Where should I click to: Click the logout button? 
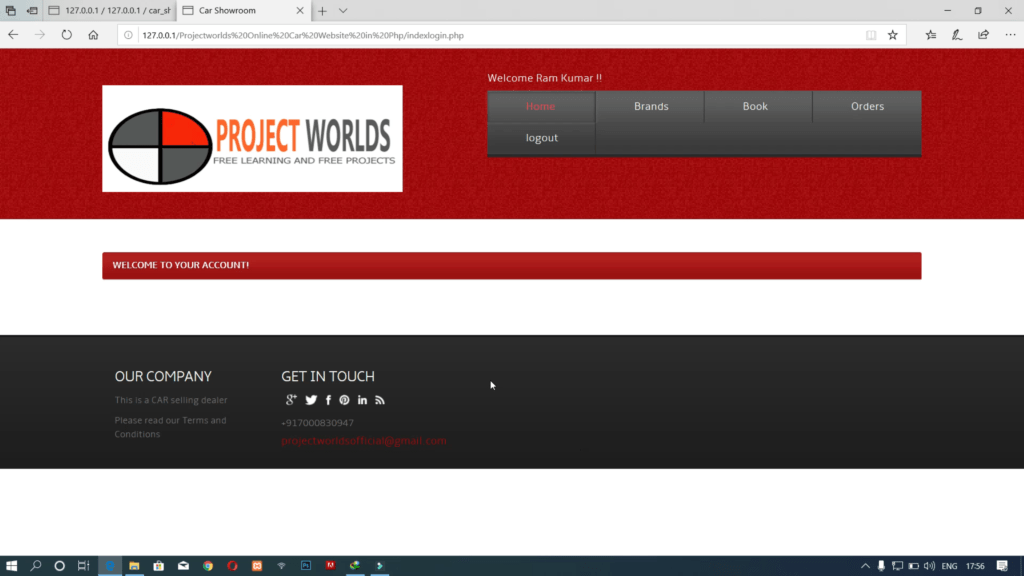click(x=540, y=137)
